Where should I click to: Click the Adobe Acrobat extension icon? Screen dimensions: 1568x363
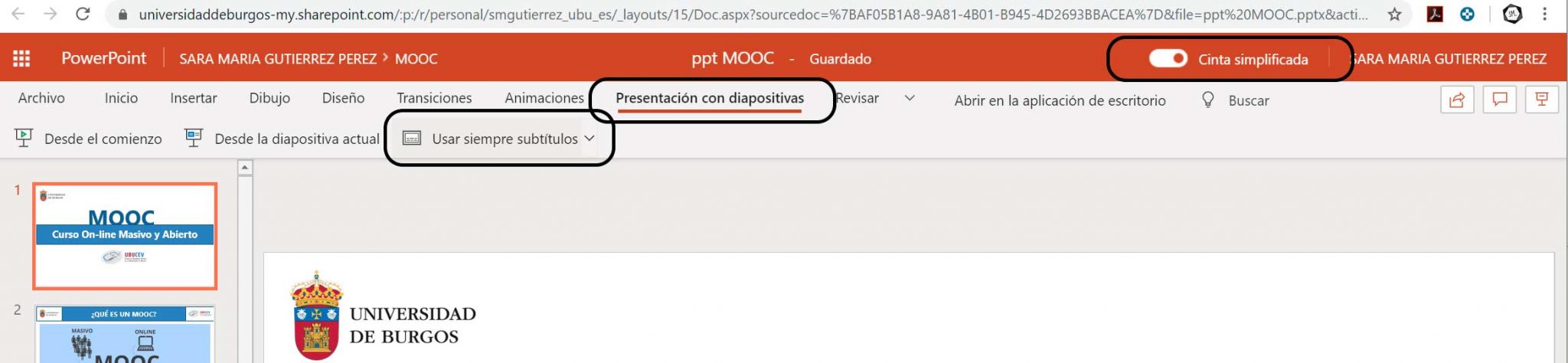point(1435,14)
